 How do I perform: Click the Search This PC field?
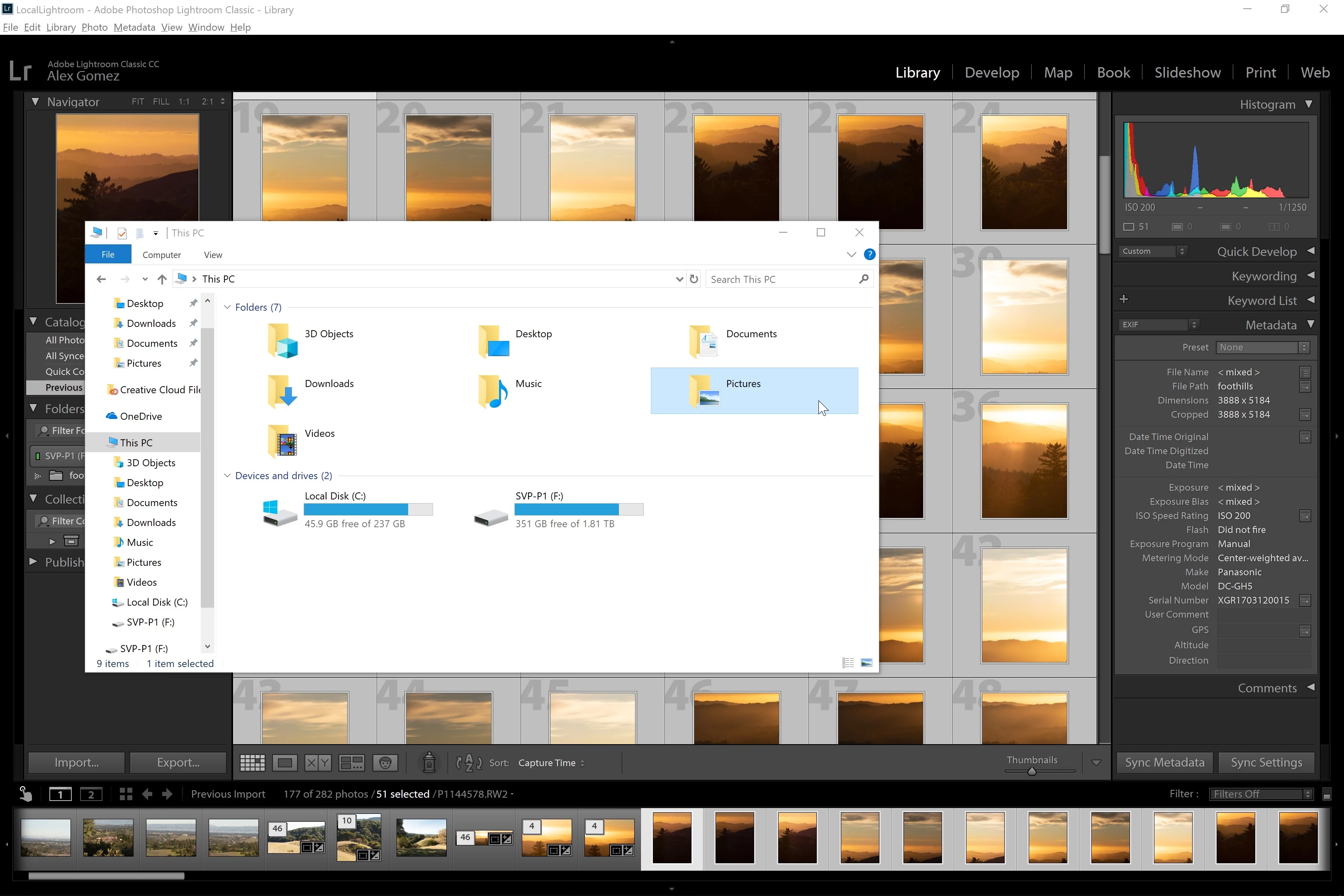[780, 279]
